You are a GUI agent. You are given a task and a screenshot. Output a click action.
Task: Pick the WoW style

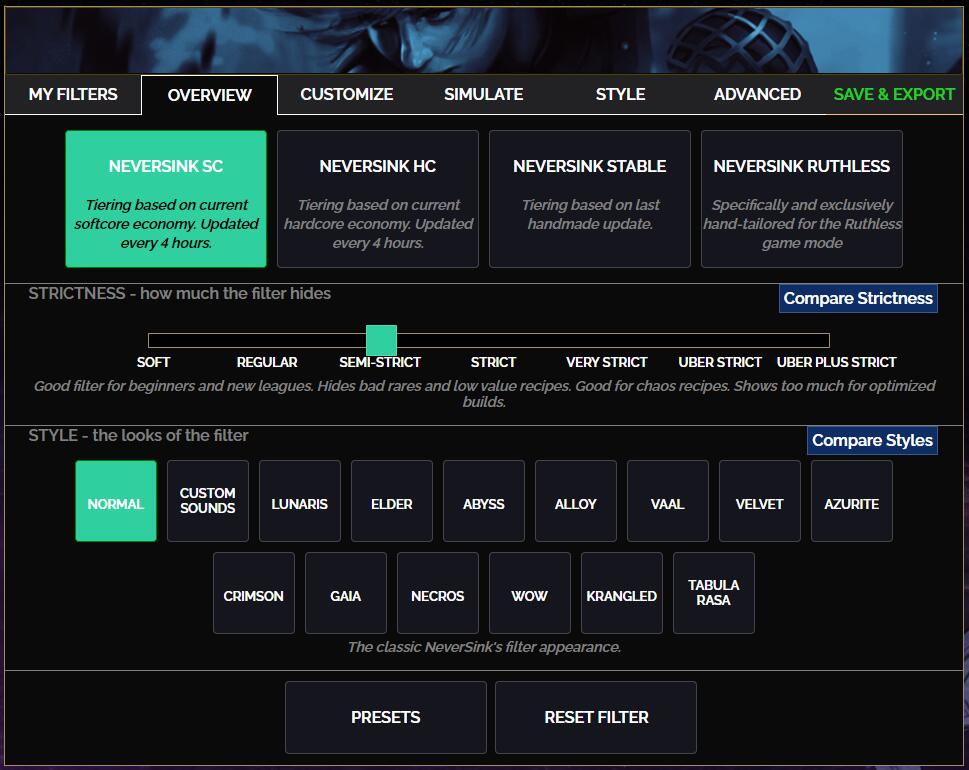530,593
